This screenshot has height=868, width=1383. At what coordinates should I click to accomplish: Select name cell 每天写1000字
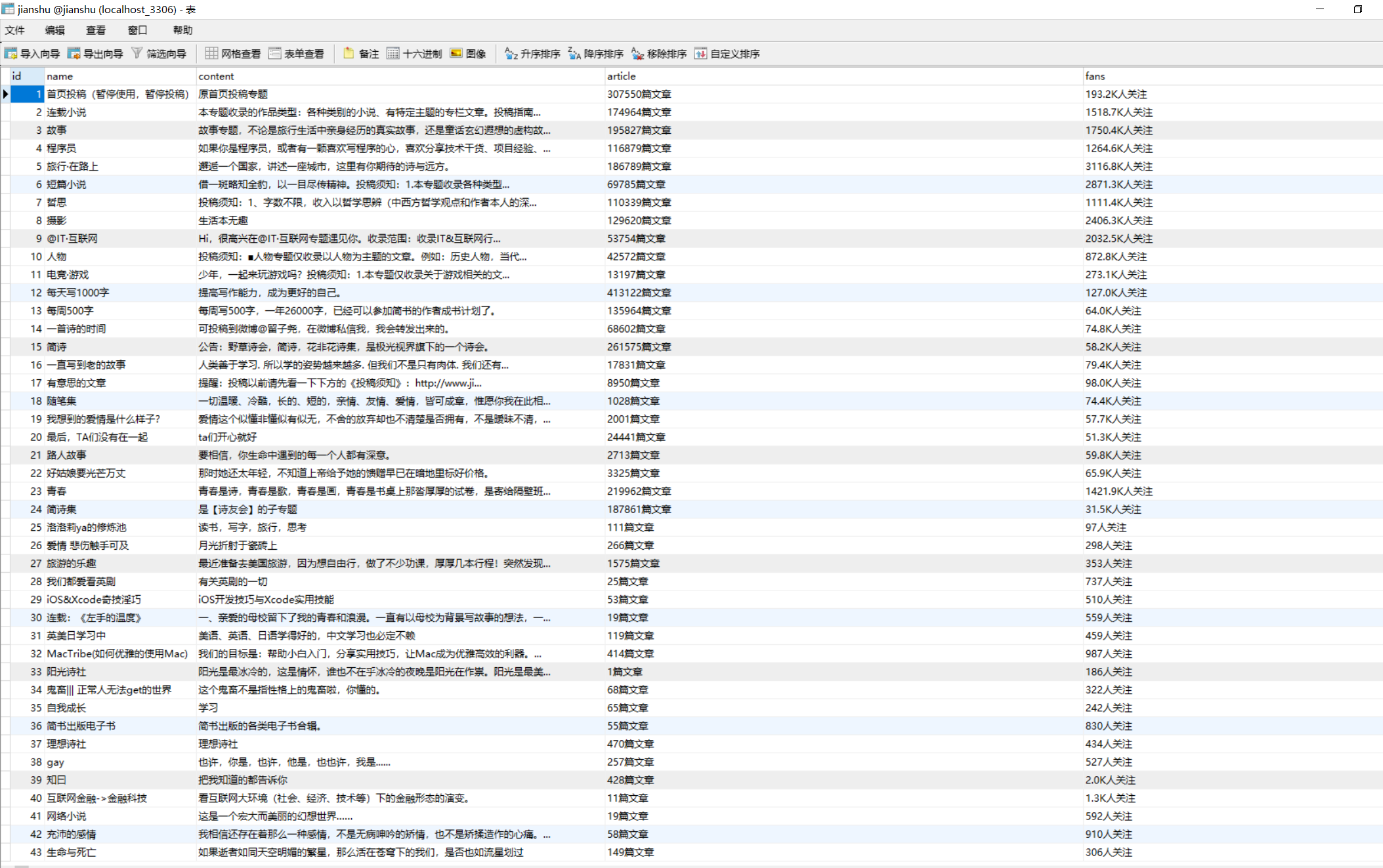120,293
